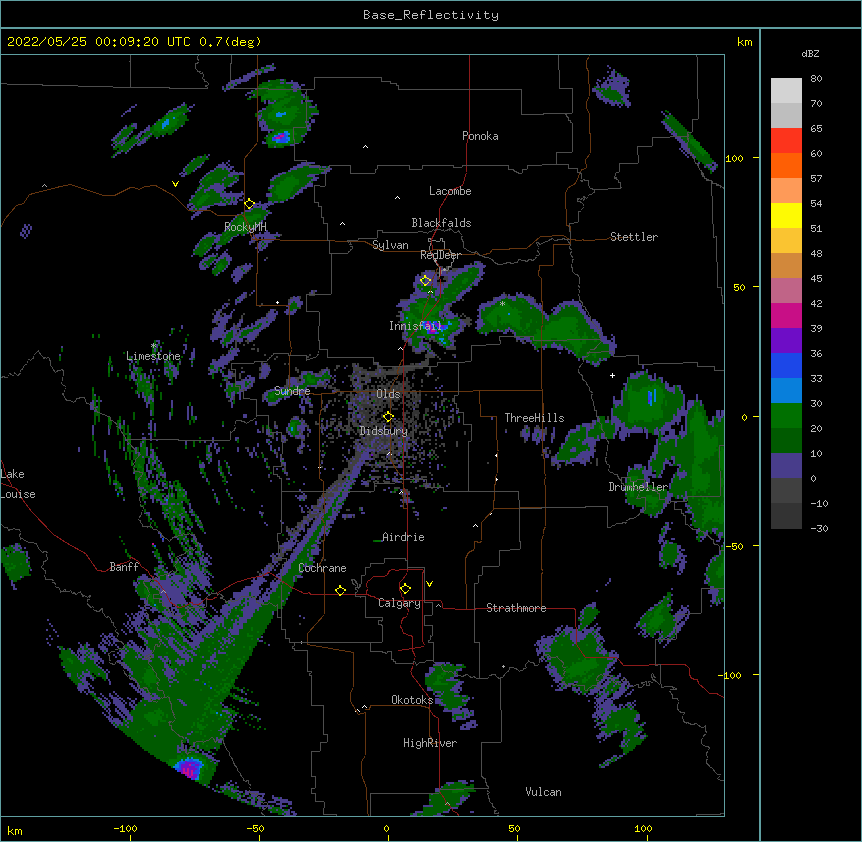Click the Limestone label
This screenshot has height=842, width=862.
[x=153, y=356]
